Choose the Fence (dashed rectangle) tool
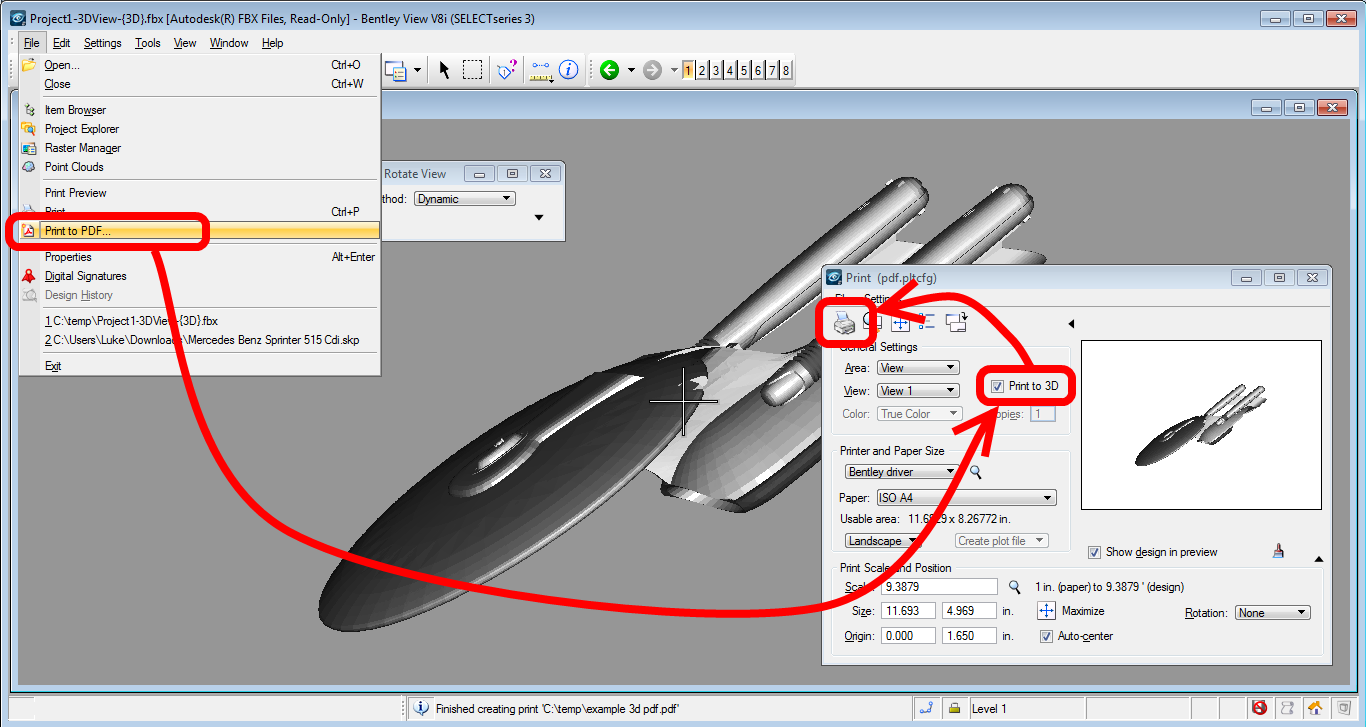This screenshot has width=1366, height=727. point(473,70)
